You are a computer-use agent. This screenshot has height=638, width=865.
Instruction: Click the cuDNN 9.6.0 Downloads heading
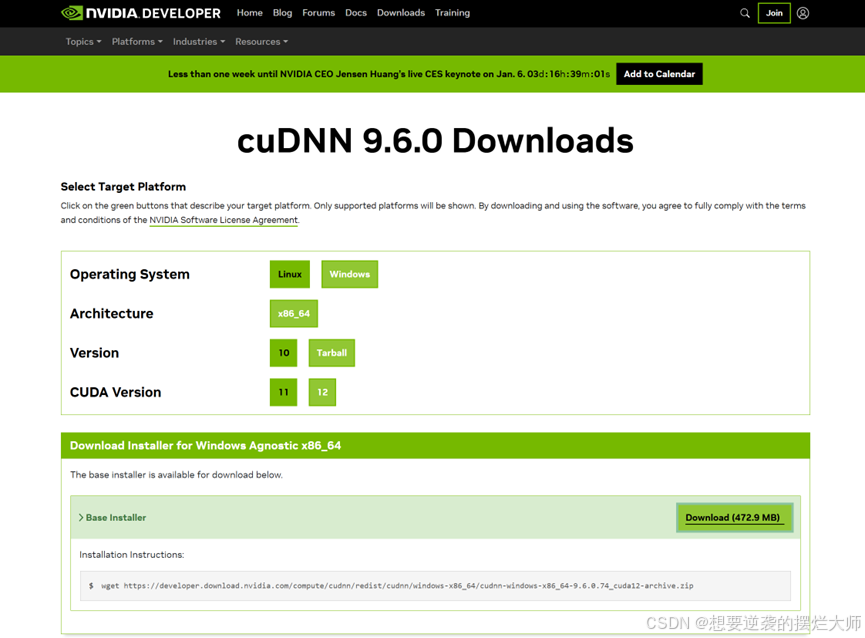tap(435, 141)
